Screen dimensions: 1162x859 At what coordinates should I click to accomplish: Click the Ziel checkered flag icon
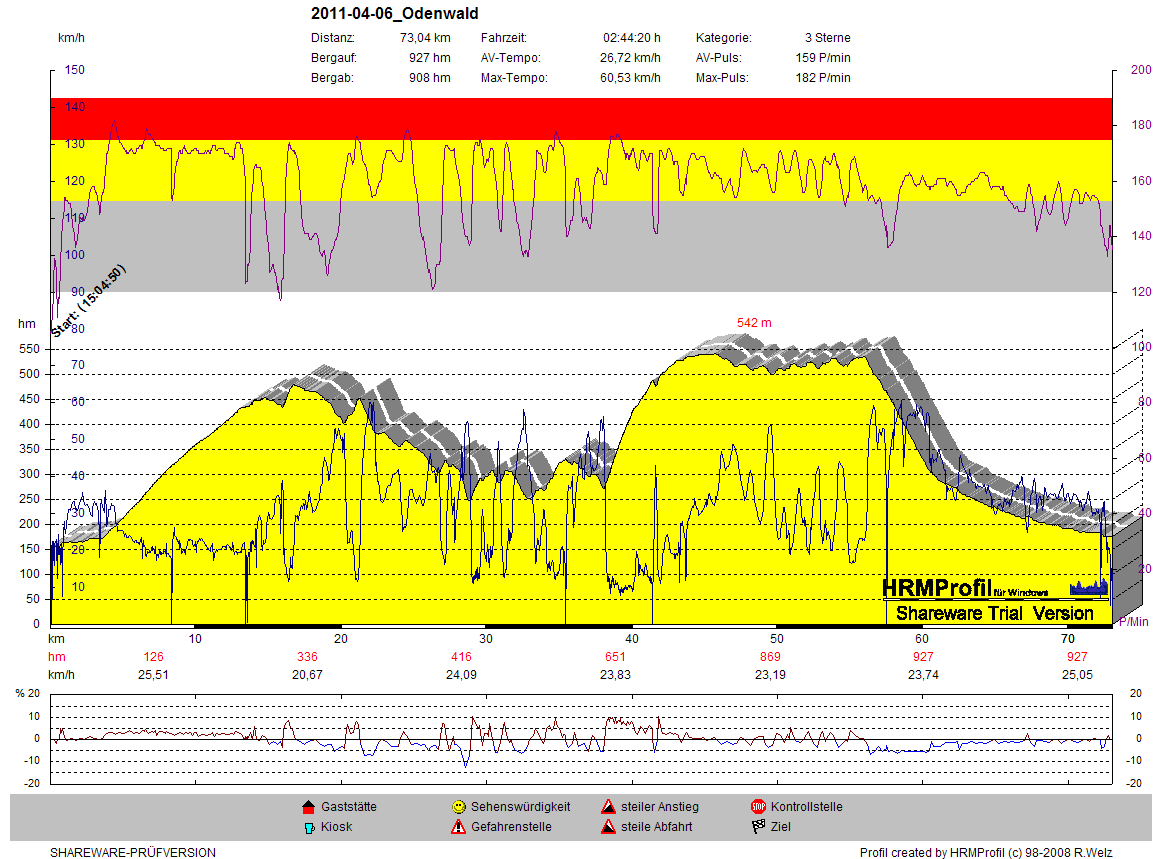point(758,827)
